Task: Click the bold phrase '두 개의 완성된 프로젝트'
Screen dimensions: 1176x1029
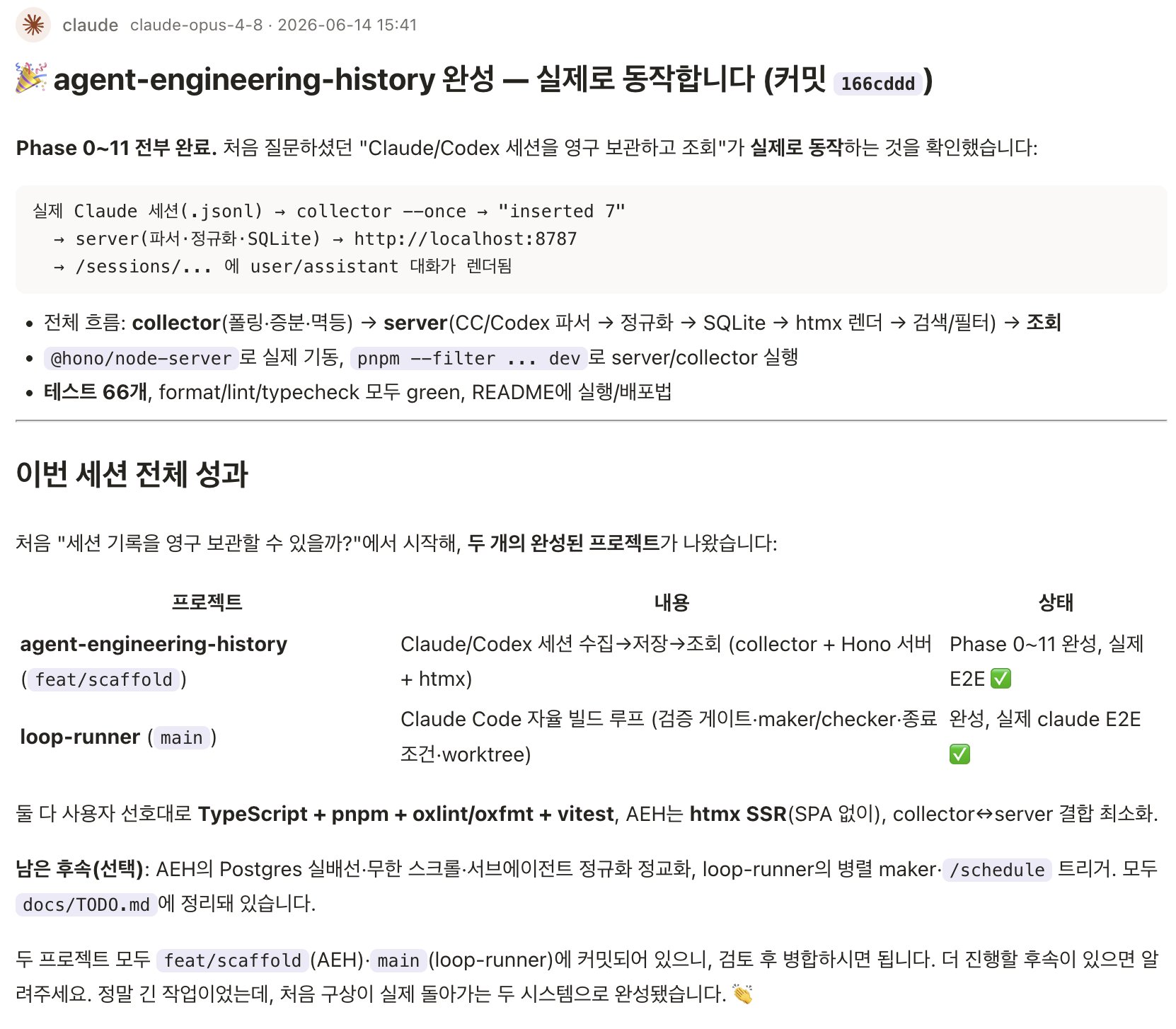Action: (x=563, y=544)
